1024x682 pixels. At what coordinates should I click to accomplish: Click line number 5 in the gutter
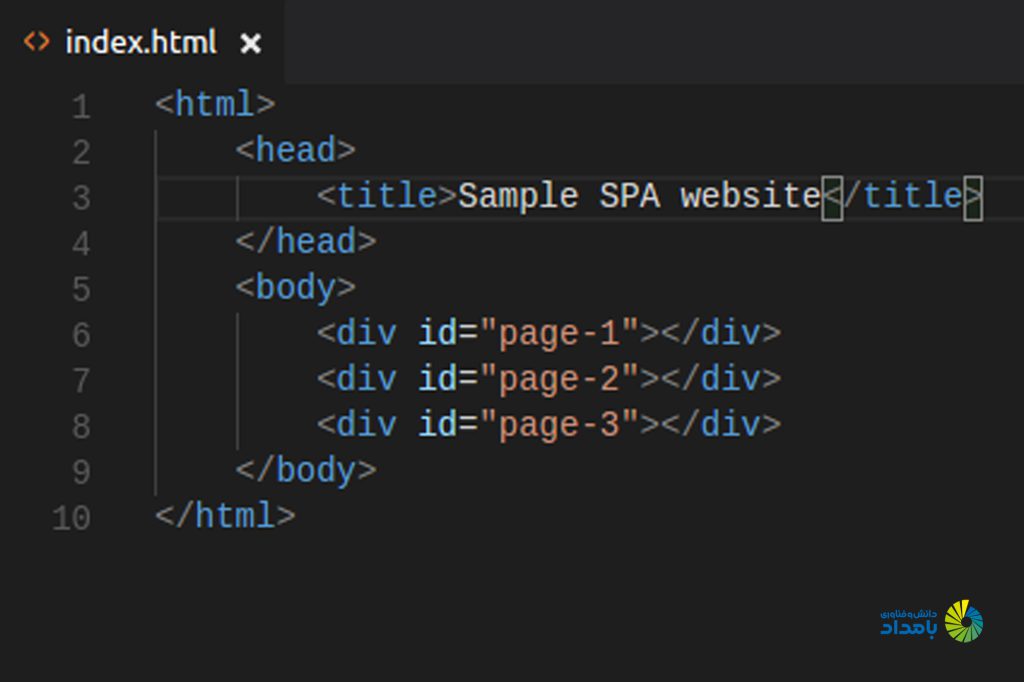point(81,289)
